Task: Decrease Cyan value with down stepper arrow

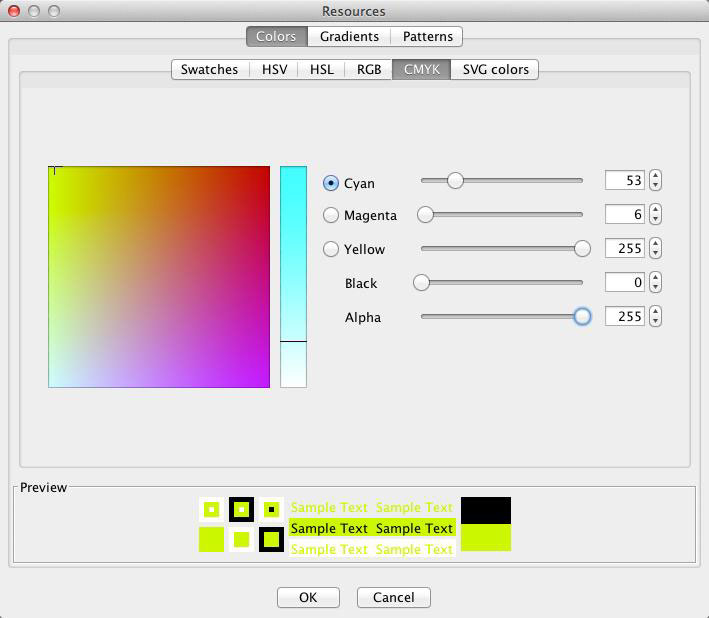Action: tap(655, 185)
